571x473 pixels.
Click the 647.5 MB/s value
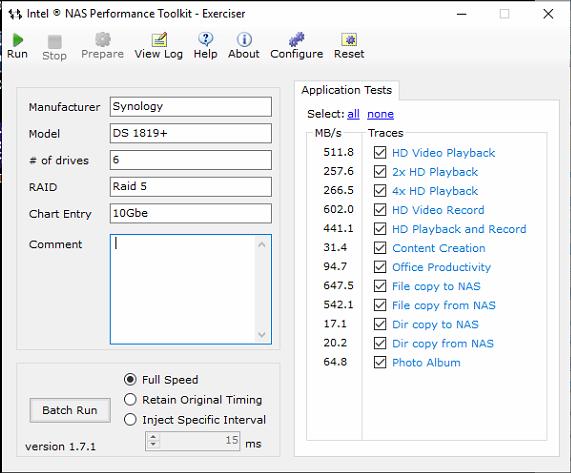pyautogui.click(x=338, y=285)
